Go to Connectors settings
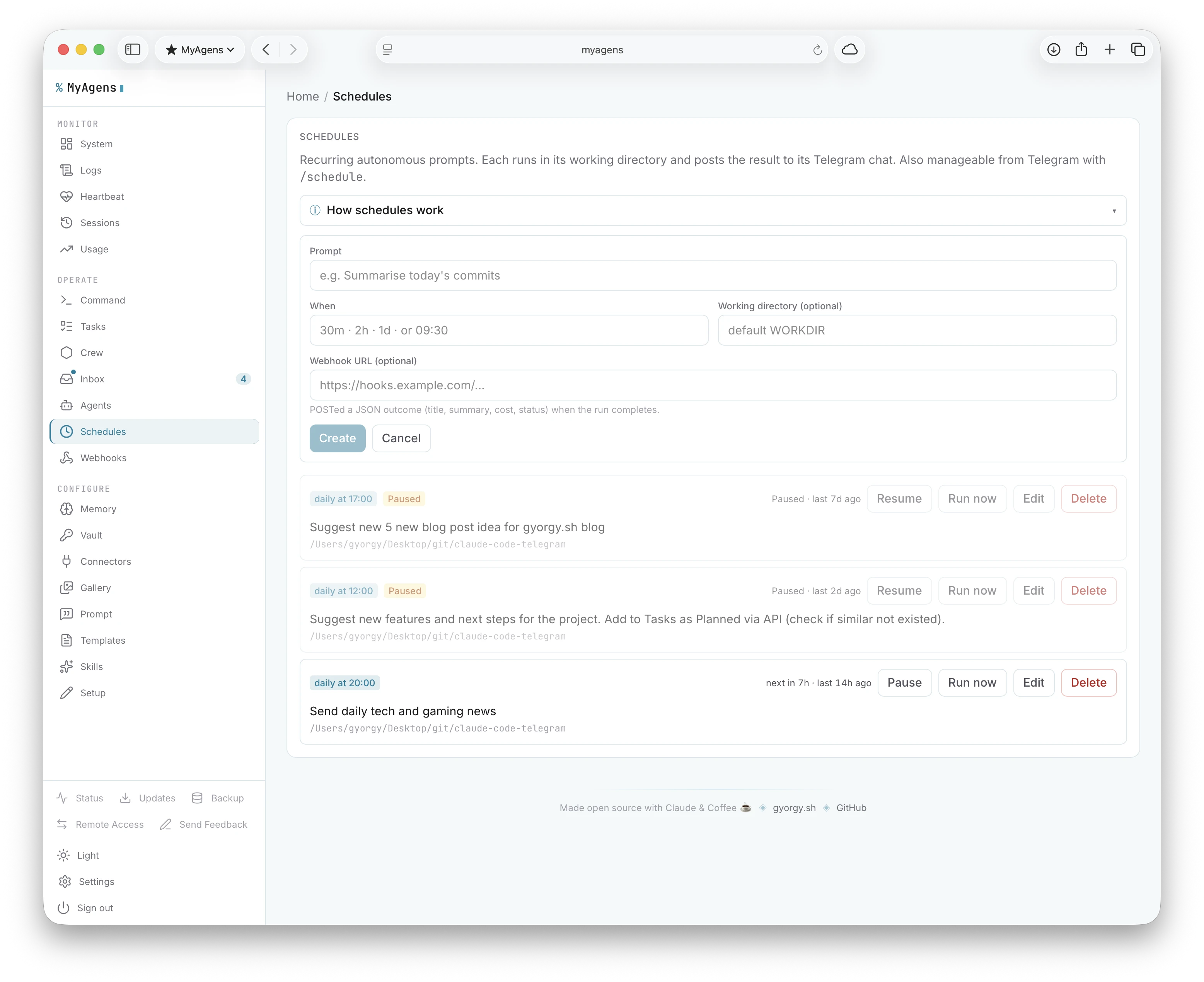The width and height of the screenshot is (1204, 982). (154, 562)
